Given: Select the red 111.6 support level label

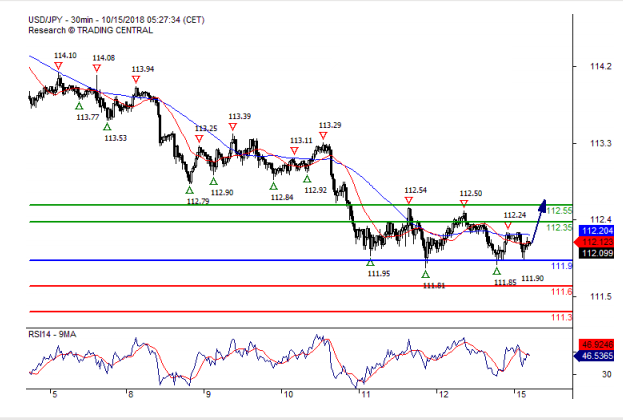Looking at the screenshot, I should [x=561, y=291].
